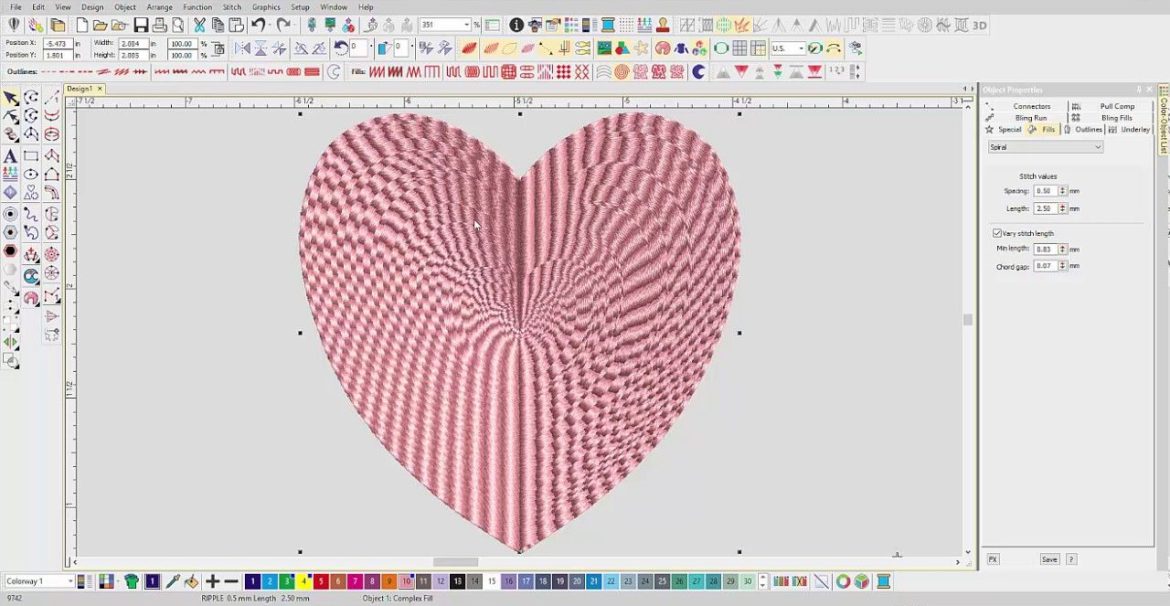
Task: Click the minus remove color icon
Action: point(231,581)
